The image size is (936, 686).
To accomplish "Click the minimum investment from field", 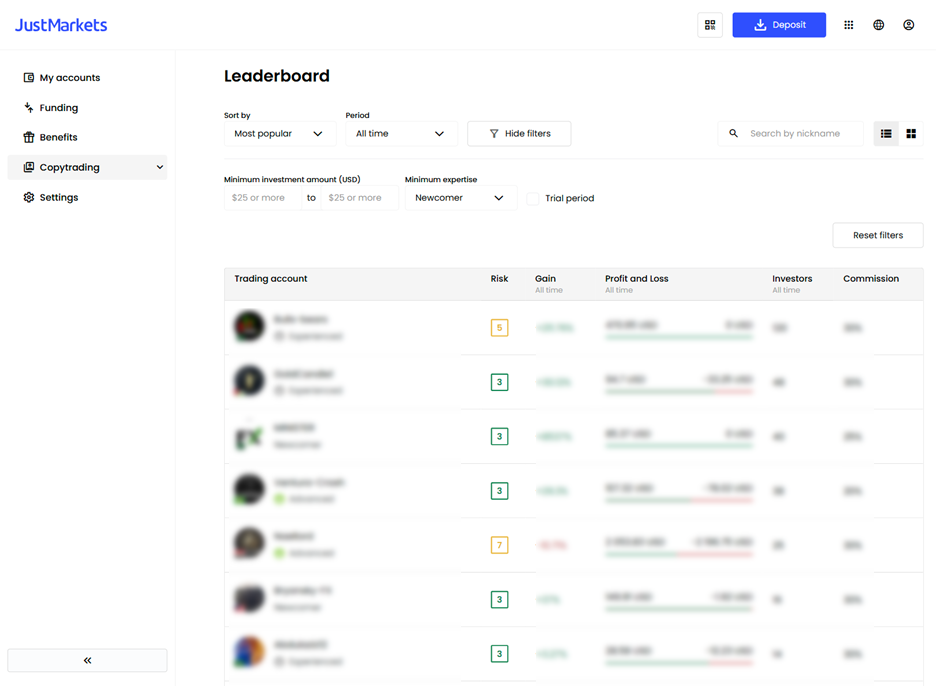I will [x=263, y=198].
